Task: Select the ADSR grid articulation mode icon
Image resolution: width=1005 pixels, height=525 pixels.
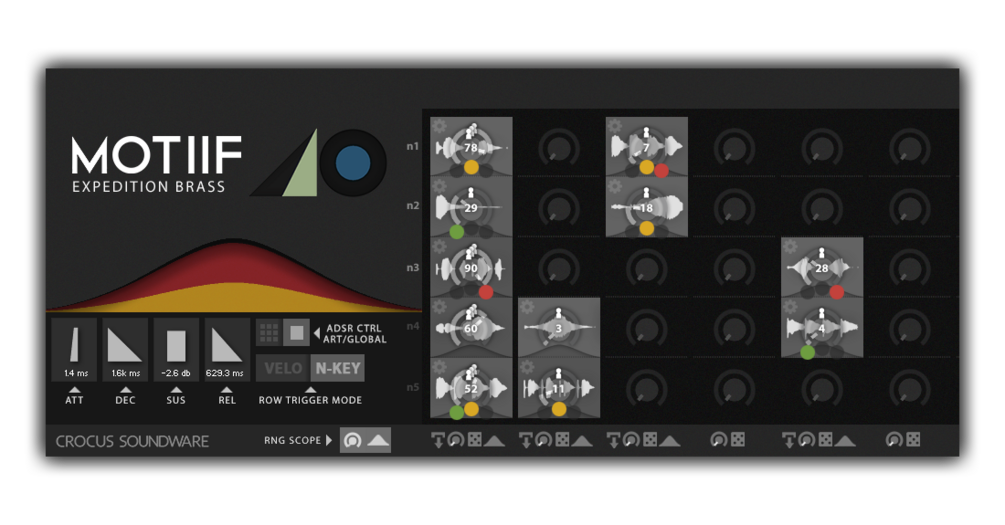Action: coord(269,333)
